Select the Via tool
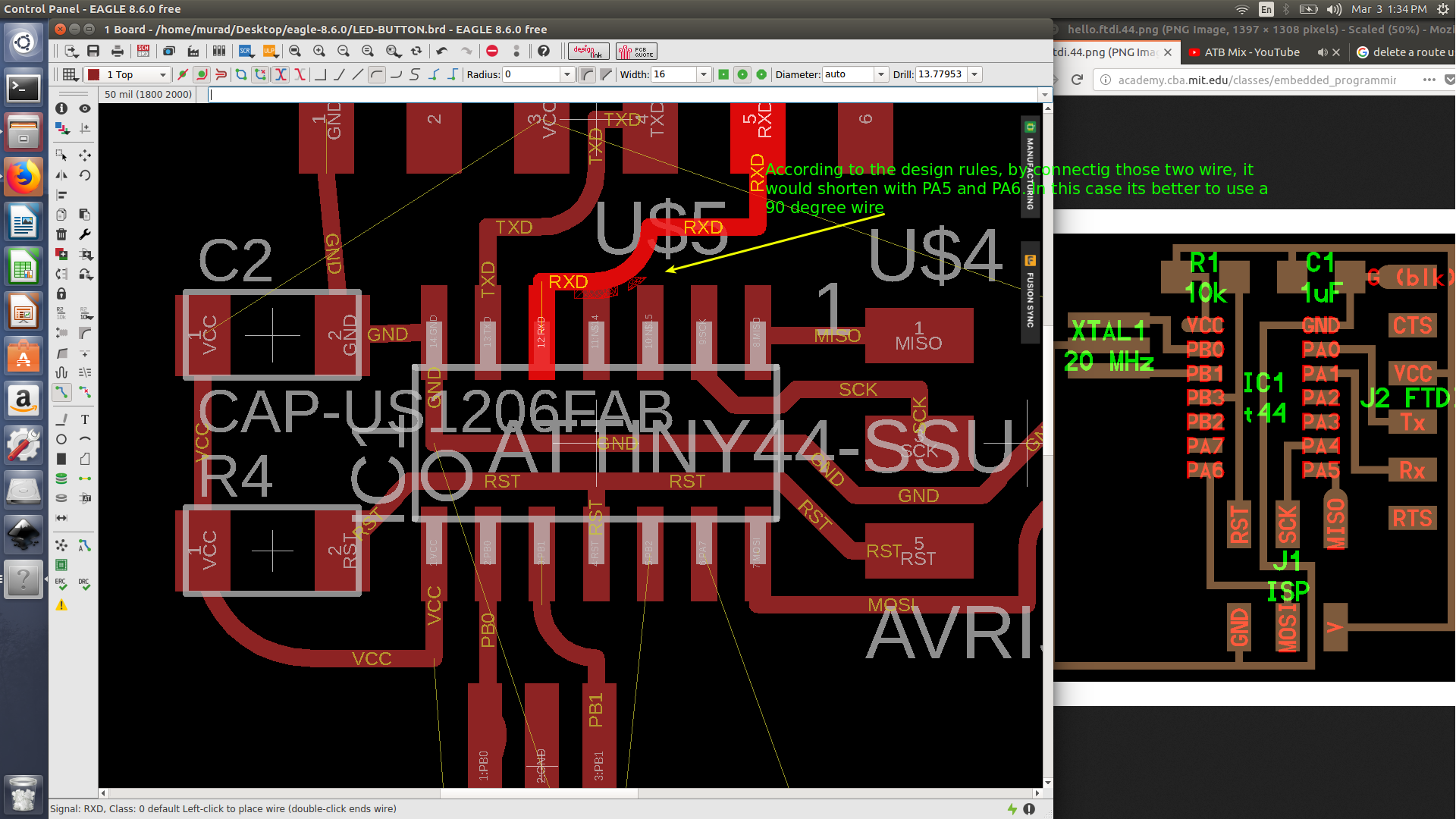The height and width of the screenshot is (819, 1456). click(61, 479)
